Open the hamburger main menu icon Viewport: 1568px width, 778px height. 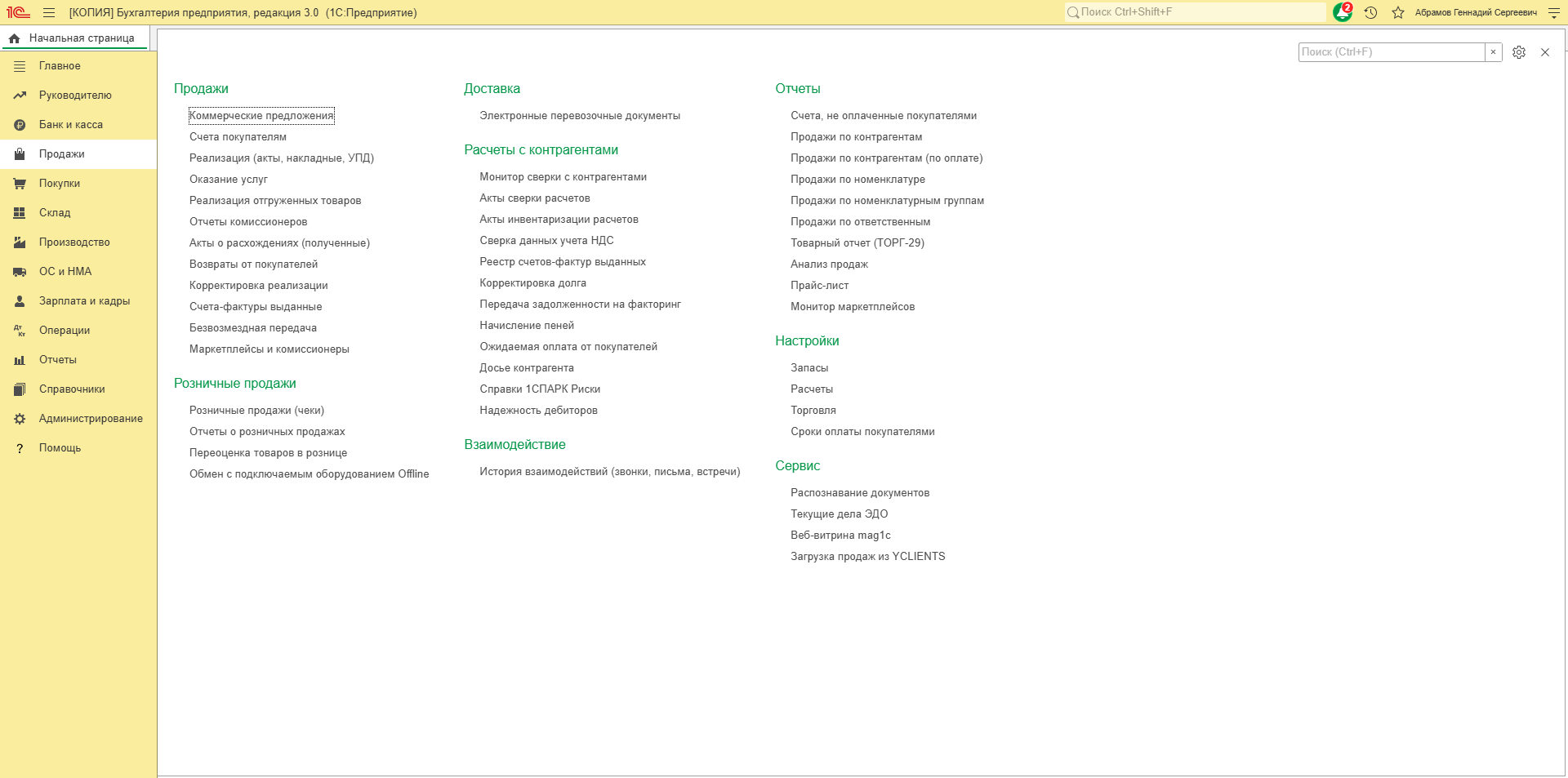(x=49, y=13)
